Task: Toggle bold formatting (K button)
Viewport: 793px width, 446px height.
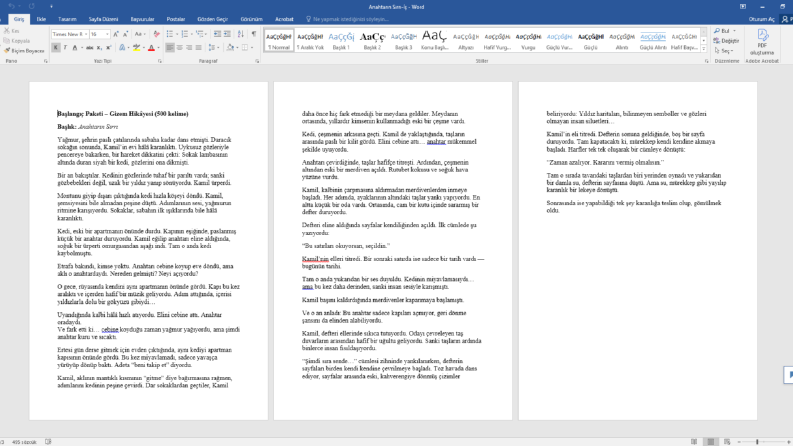Action: tap(56, 48)
